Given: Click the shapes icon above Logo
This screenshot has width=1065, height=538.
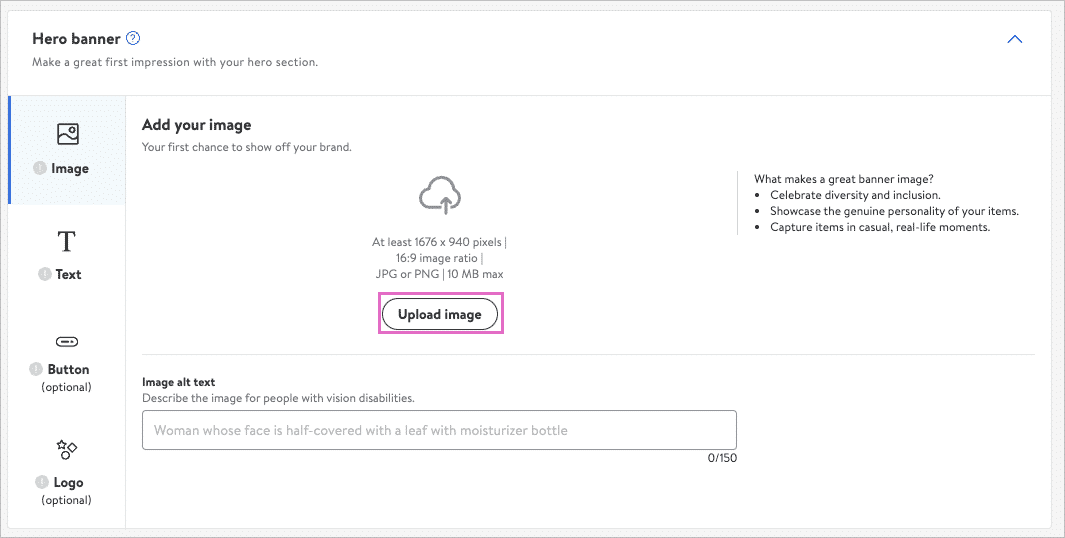Looking at the screenshot, I should tap(67, 449).
